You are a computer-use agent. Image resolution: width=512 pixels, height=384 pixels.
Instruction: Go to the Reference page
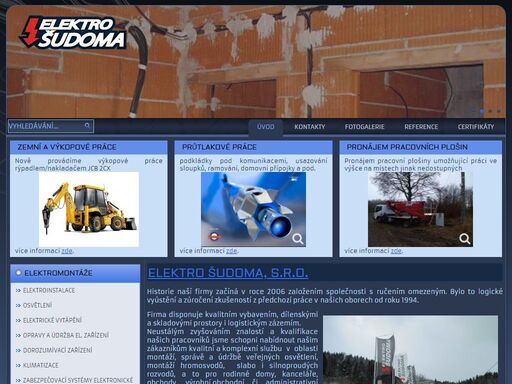[421, 127]
